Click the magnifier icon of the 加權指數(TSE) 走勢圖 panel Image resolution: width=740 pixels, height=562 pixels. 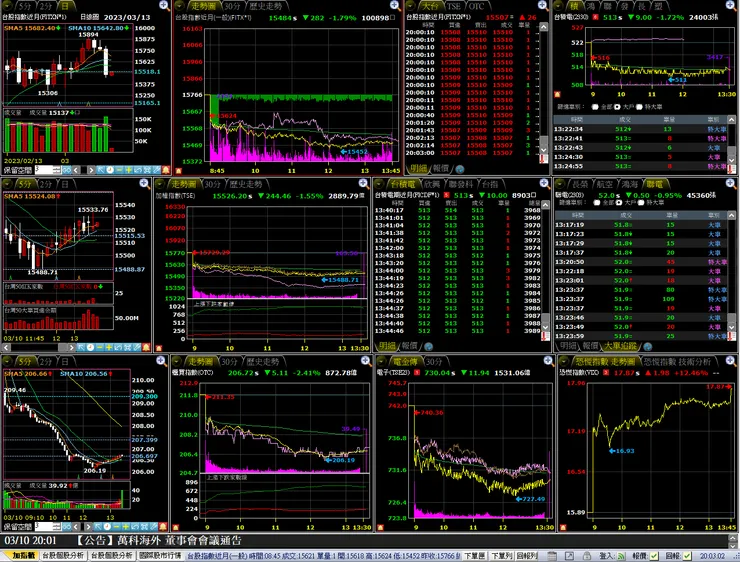point(363,183)
